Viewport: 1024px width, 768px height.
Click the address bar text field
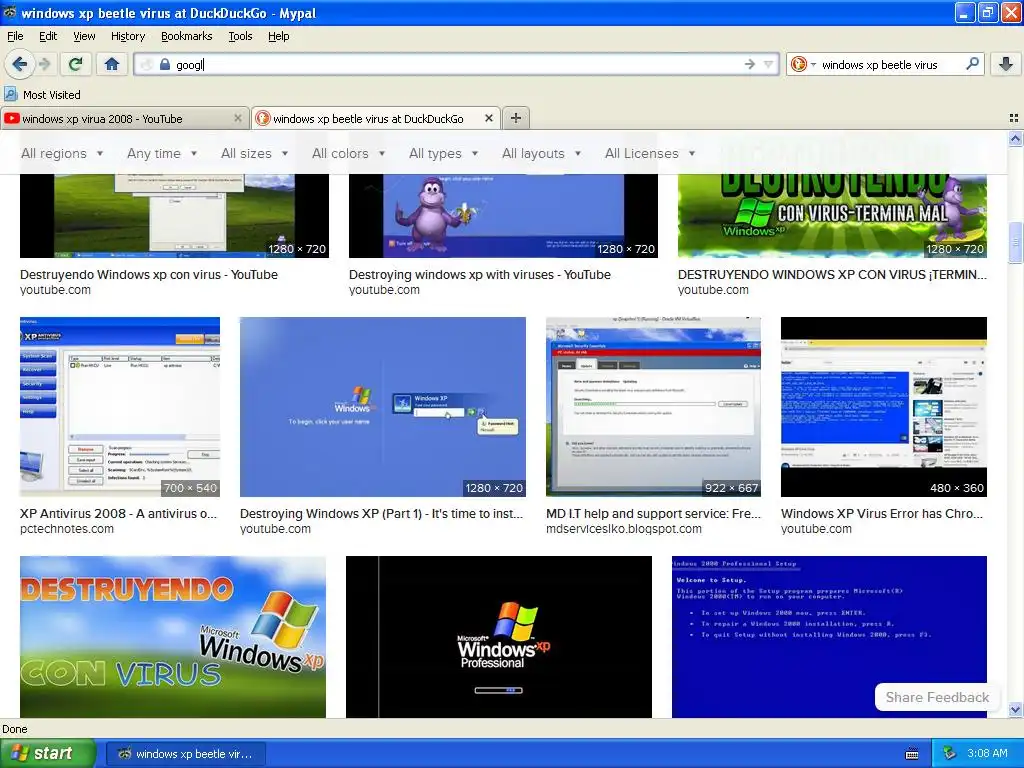click(x=457, y=64)
